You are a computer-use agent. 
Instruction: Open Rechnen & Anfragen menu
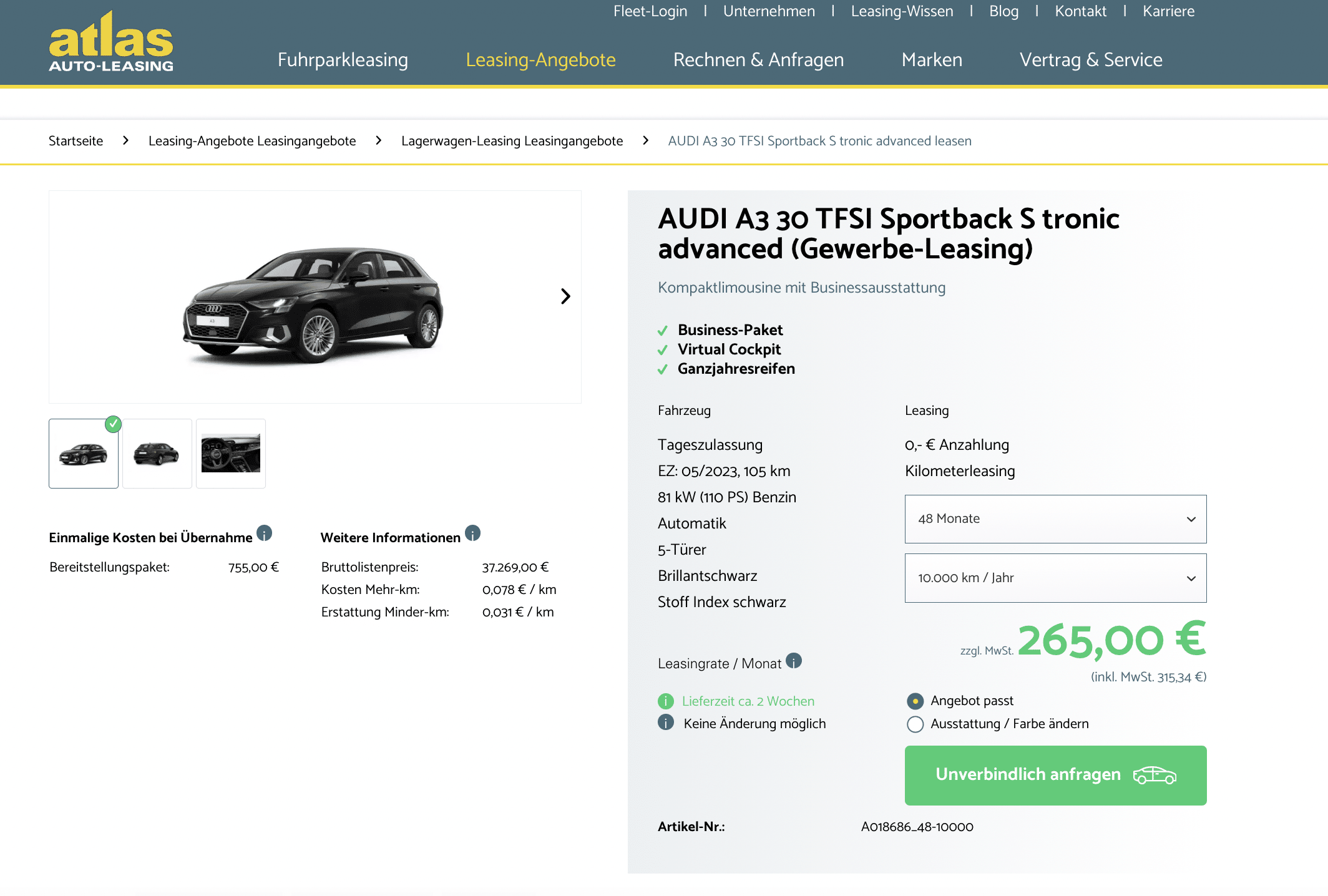(758, 60)
